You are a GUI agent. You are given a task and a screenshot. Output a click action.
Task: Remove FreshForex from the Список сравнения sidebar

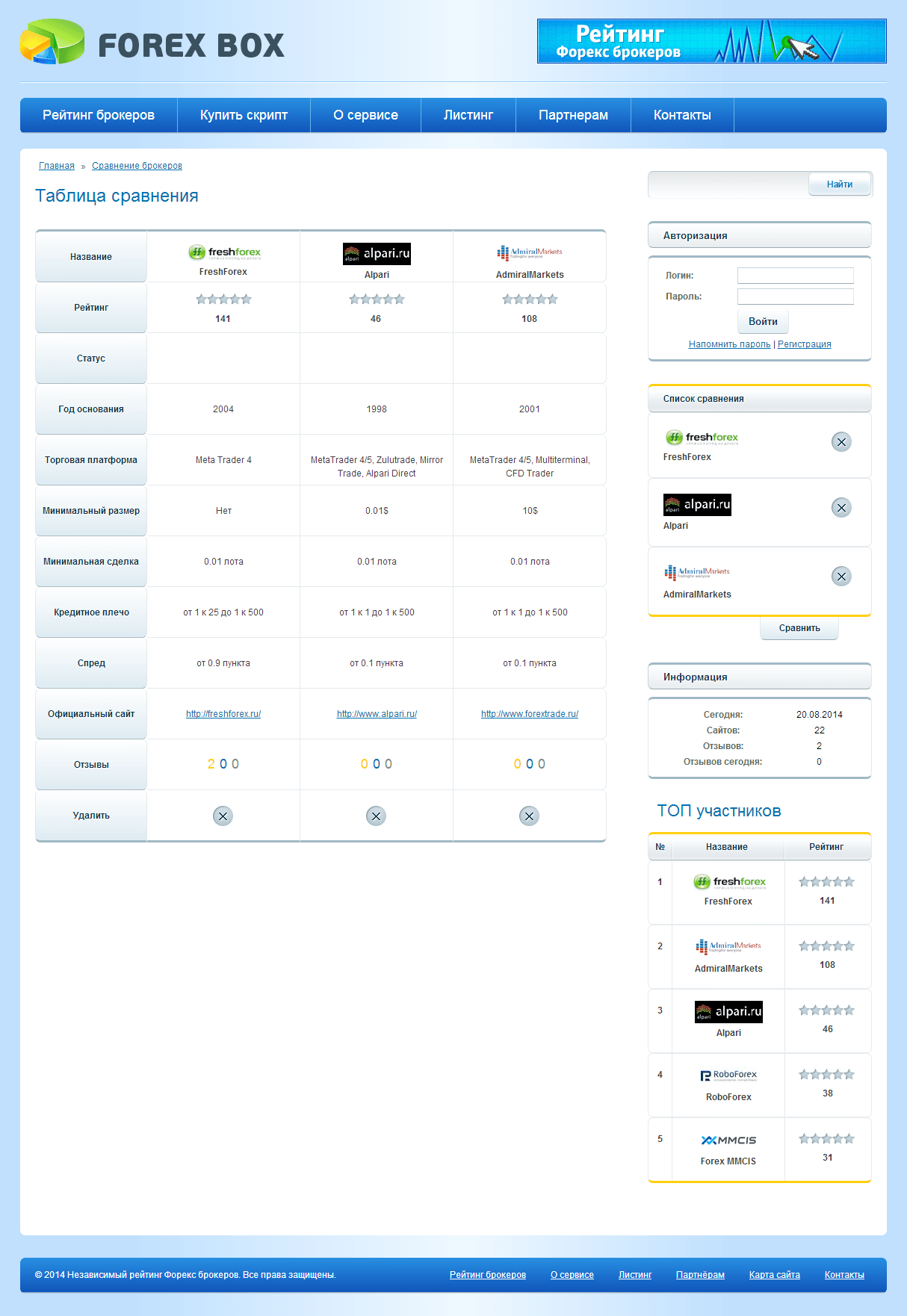841,442
